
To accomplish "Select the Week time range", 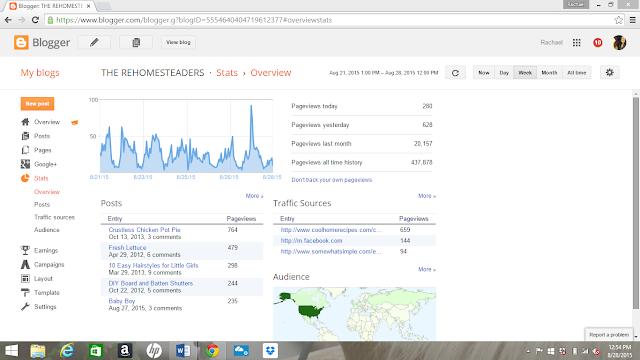I will tap(525, 73).
